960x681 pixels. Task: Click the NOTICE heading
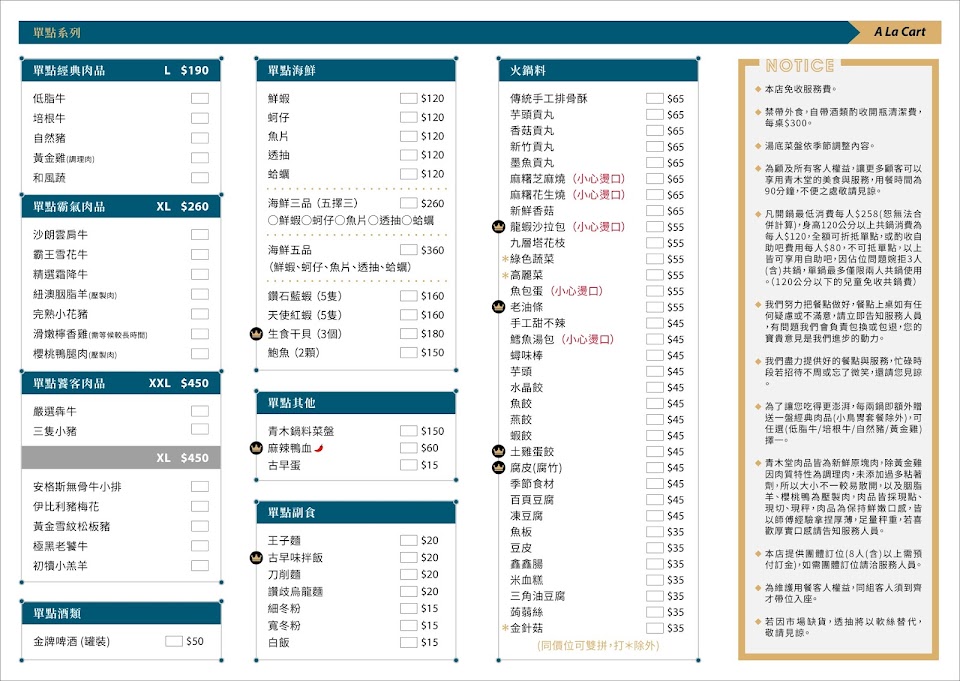click(x=800, y=66)
